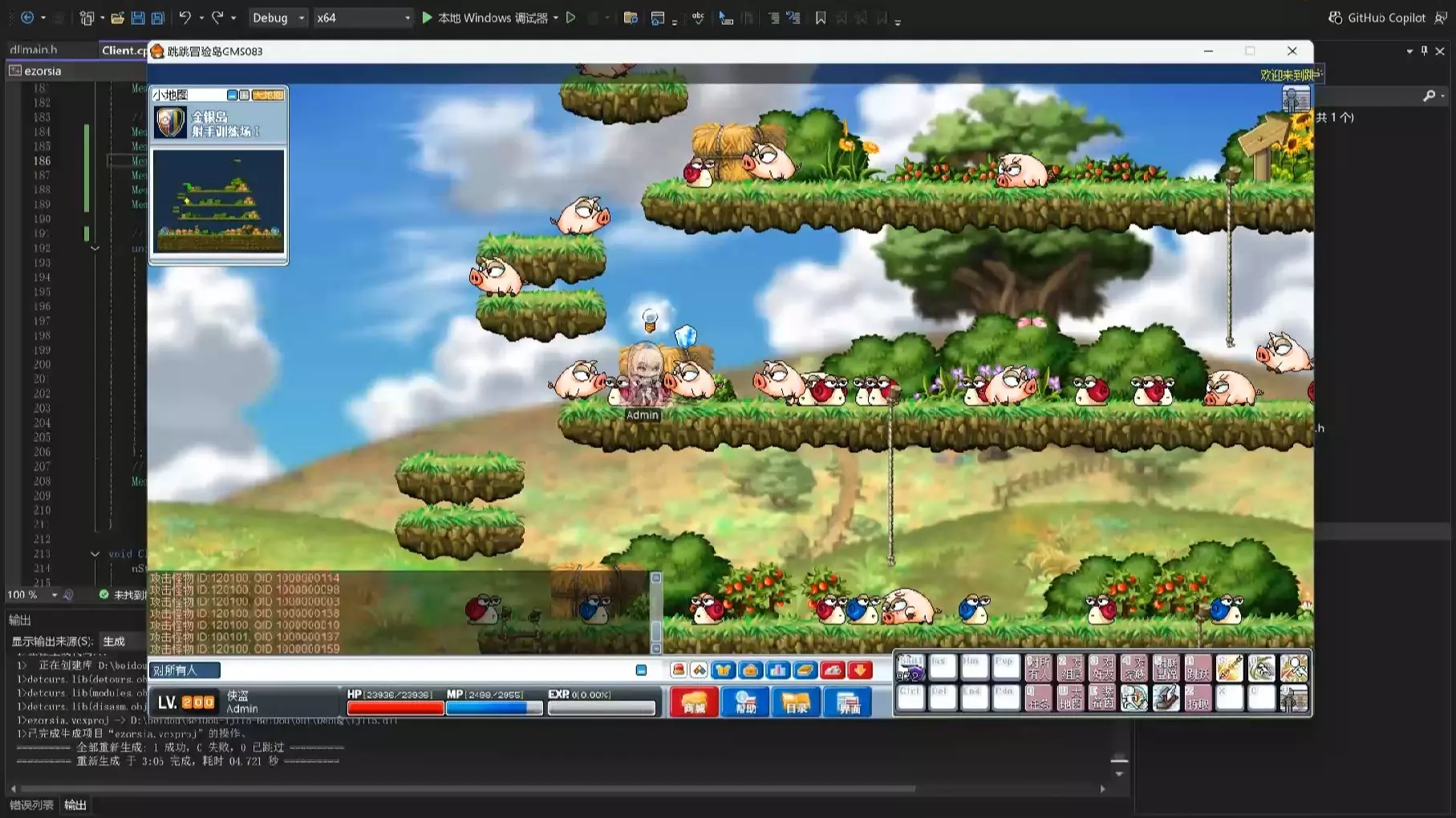
Task: Open the 生成 output source dropdown
Action: (122, 642)
